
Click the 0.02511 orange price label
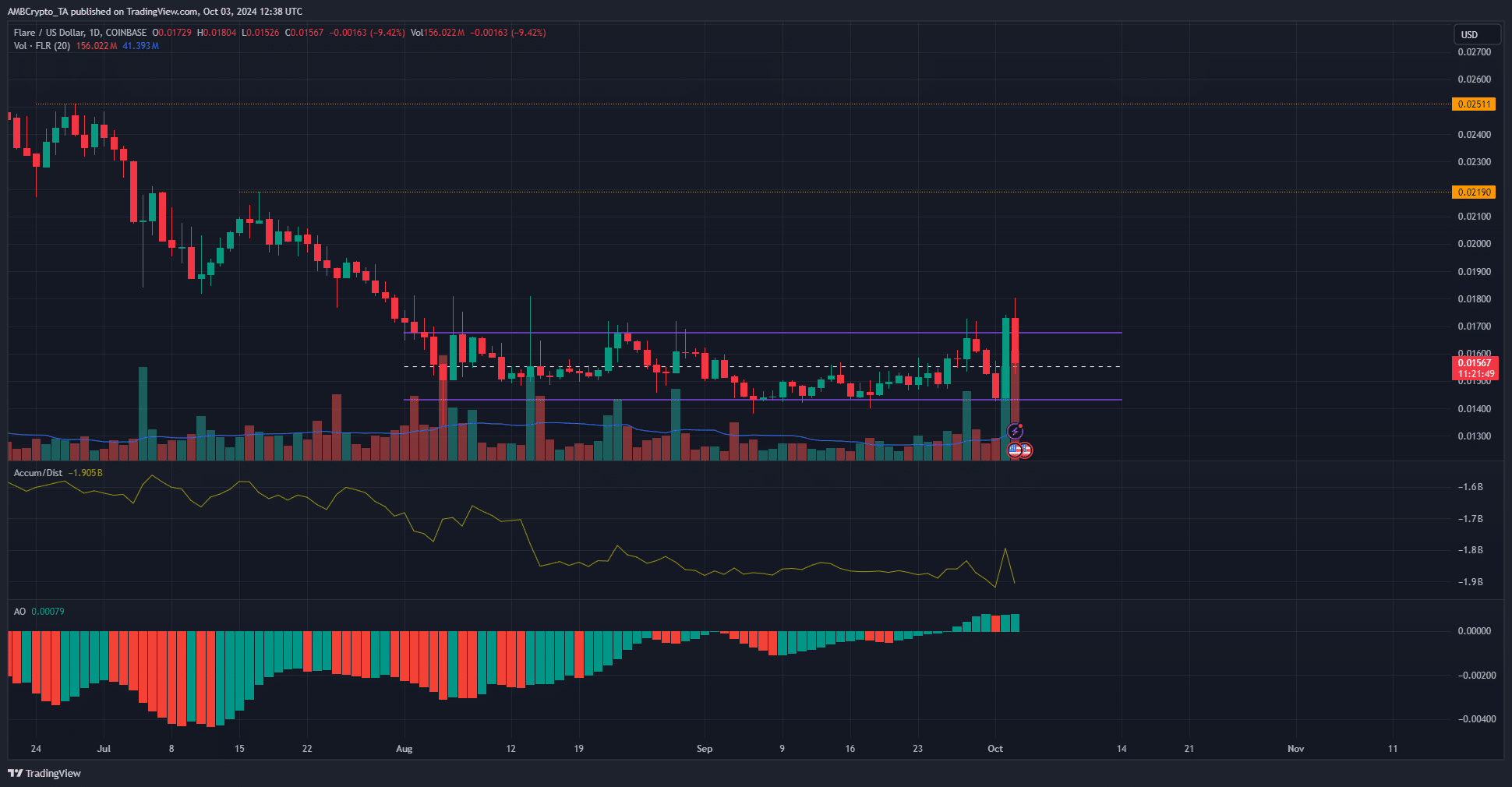(x=1473, y=104)
